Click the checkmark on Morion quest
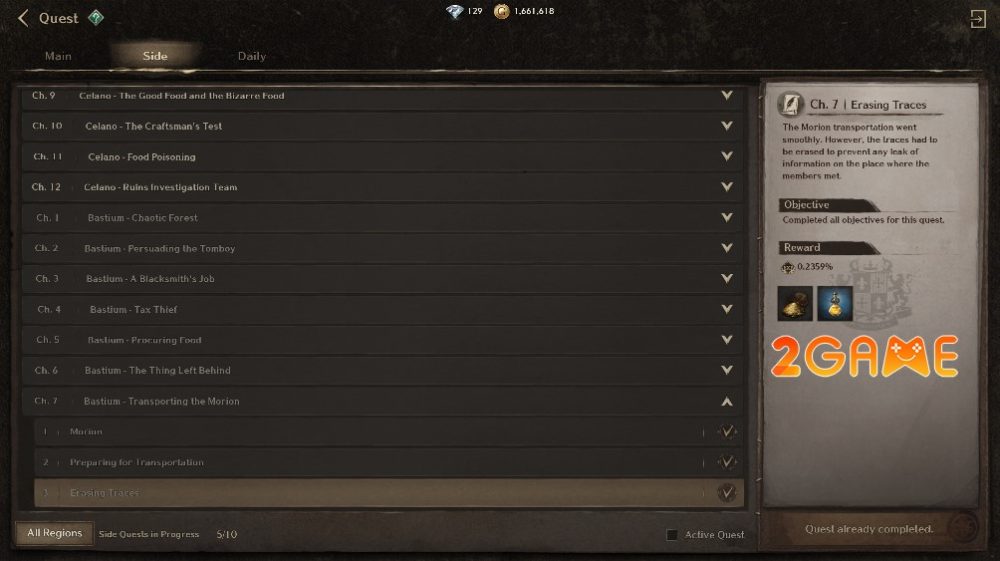Screen dimensions: 1000x561 (x=726, y=432)
